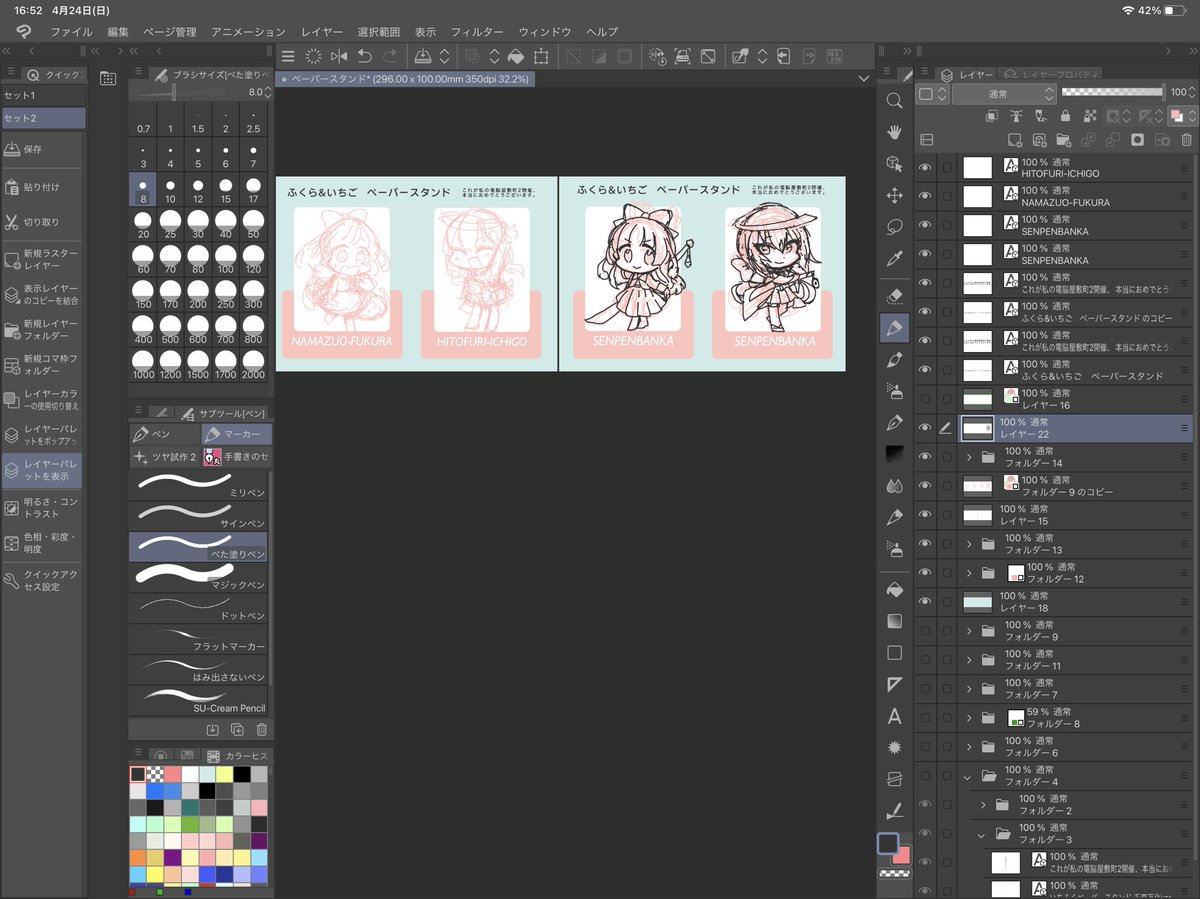Image resolution: width=1200 pixels, height=899 pixels.
Task: Select the Text tool (A icon)
Action: (895, 716)
